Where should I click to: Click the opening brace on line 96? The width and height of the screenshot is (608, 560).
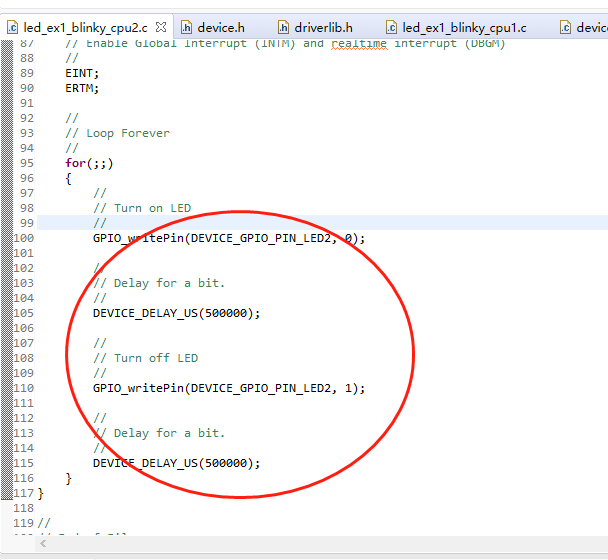point(69,179)
